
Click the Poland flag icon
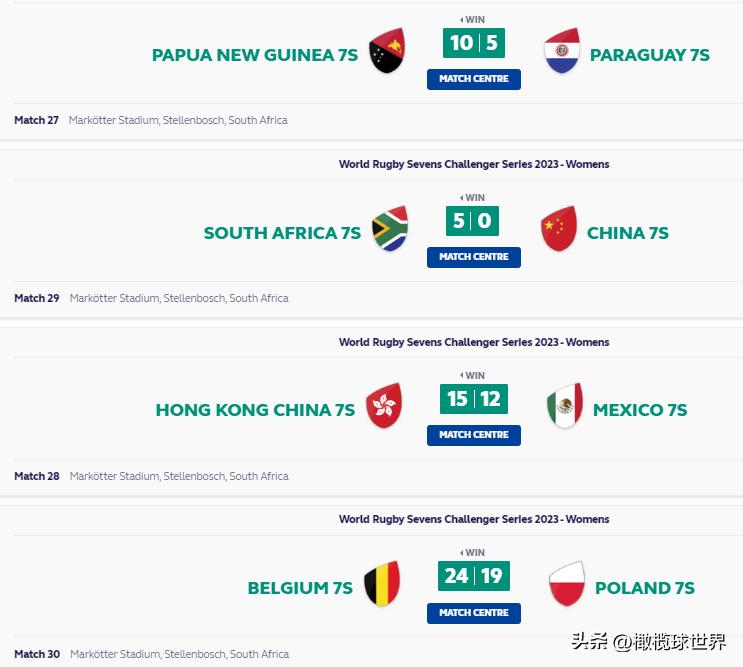(567, 585)
